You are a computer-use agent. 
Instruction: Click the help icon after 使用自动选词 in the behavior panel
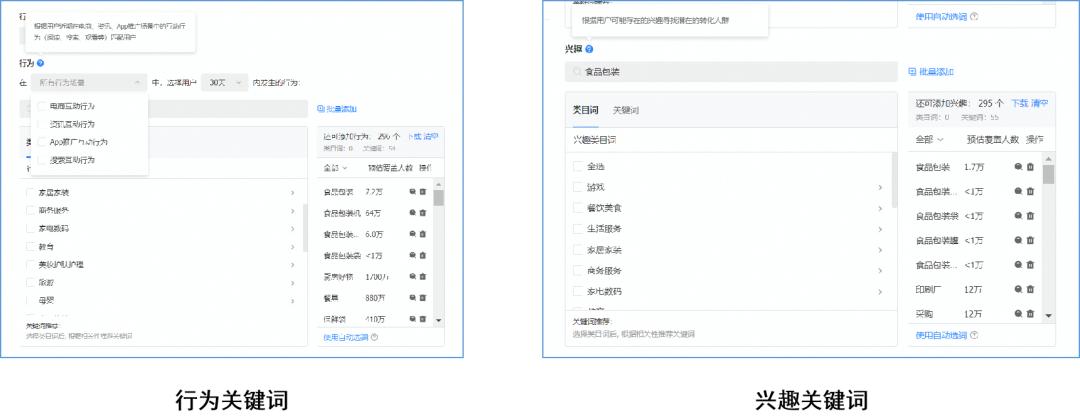[375, 338]
